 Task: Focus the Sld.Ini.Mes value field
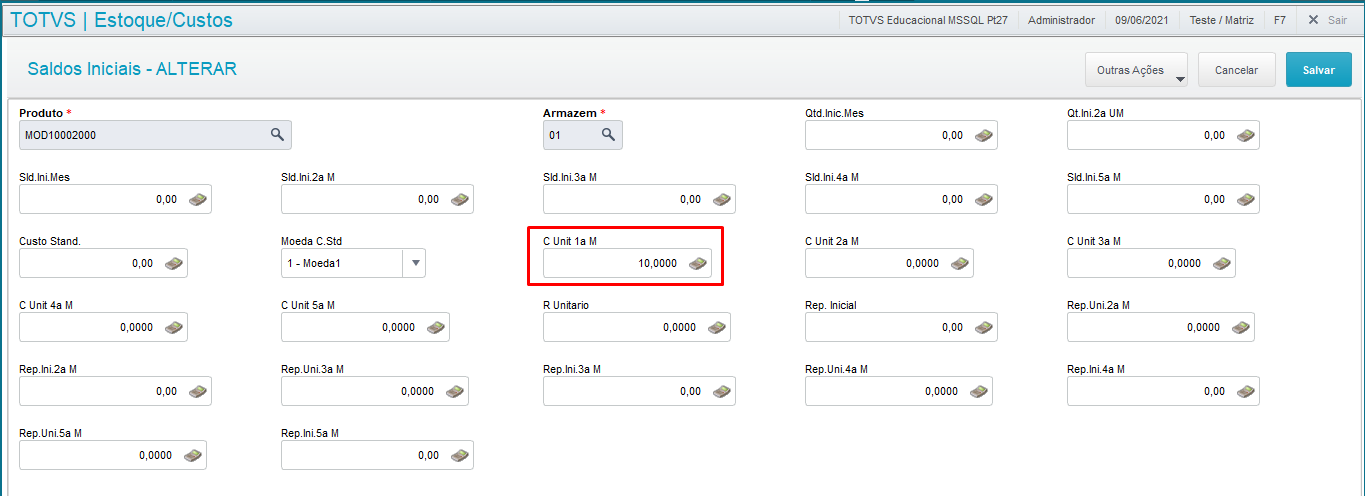[x=115, y=199]
